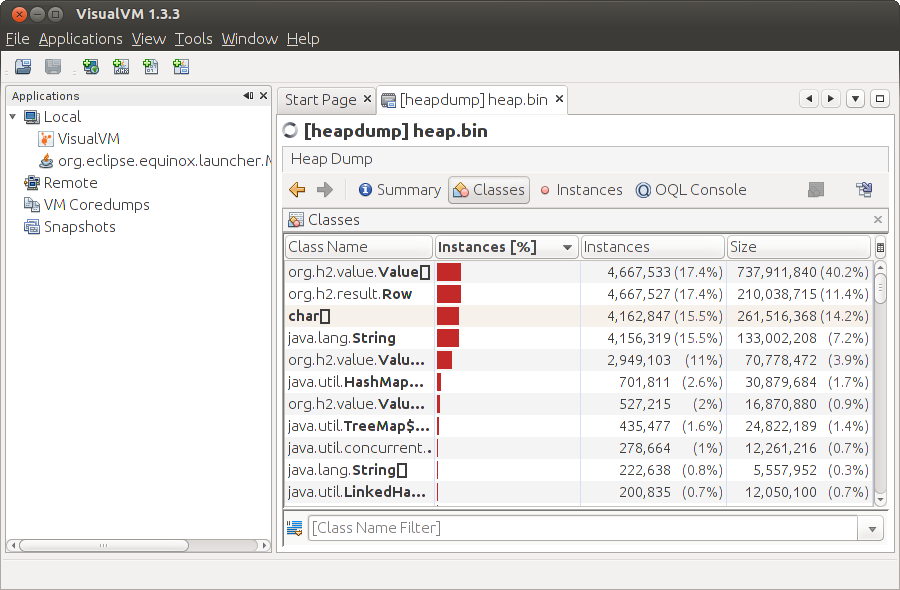This screenshot has width=900, height=590.
Task: Click the Add VM Coredump toolbar icon
Action: (150, 67)
